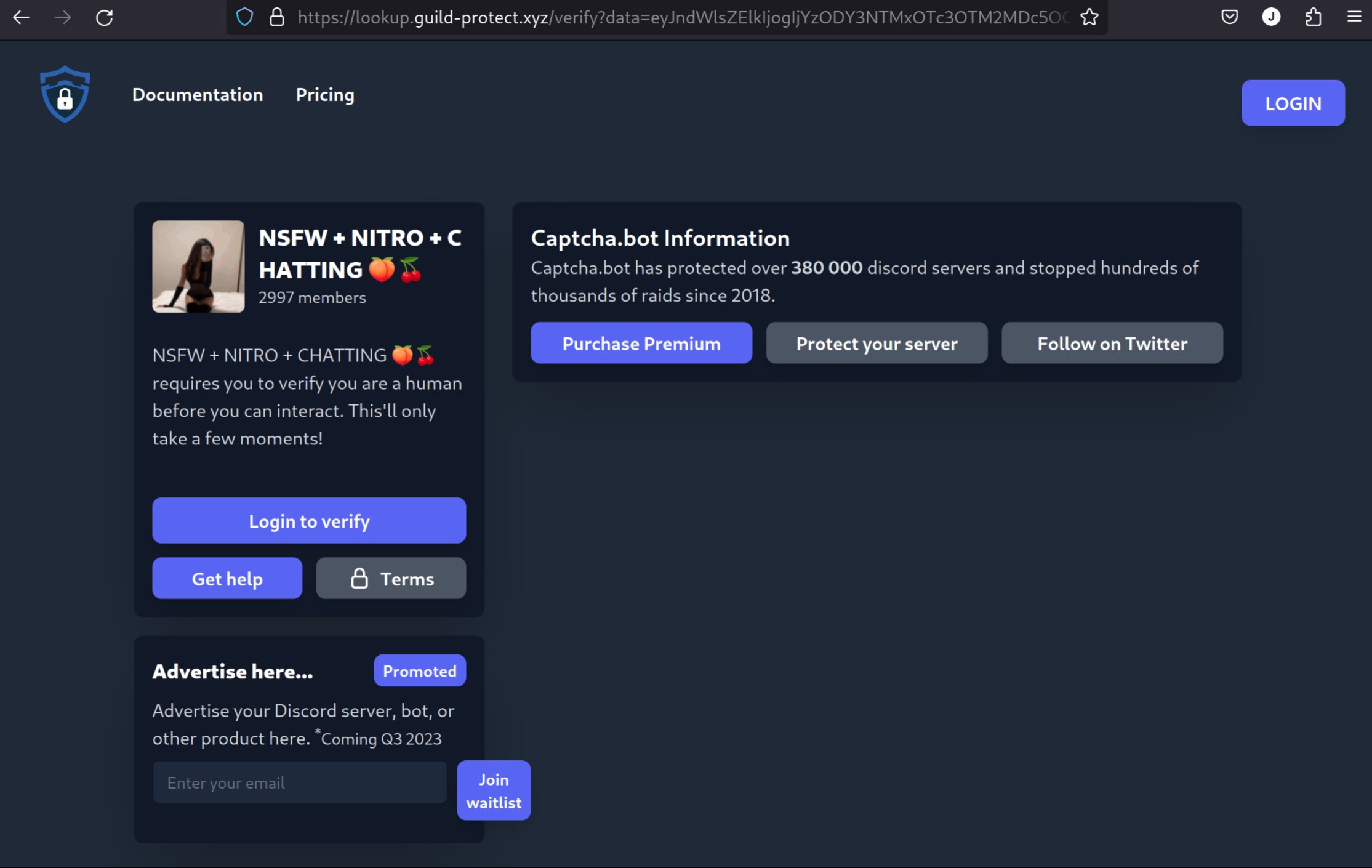
Task: Click the lock icon in Terms button
Action: click(x=359, y=578)
